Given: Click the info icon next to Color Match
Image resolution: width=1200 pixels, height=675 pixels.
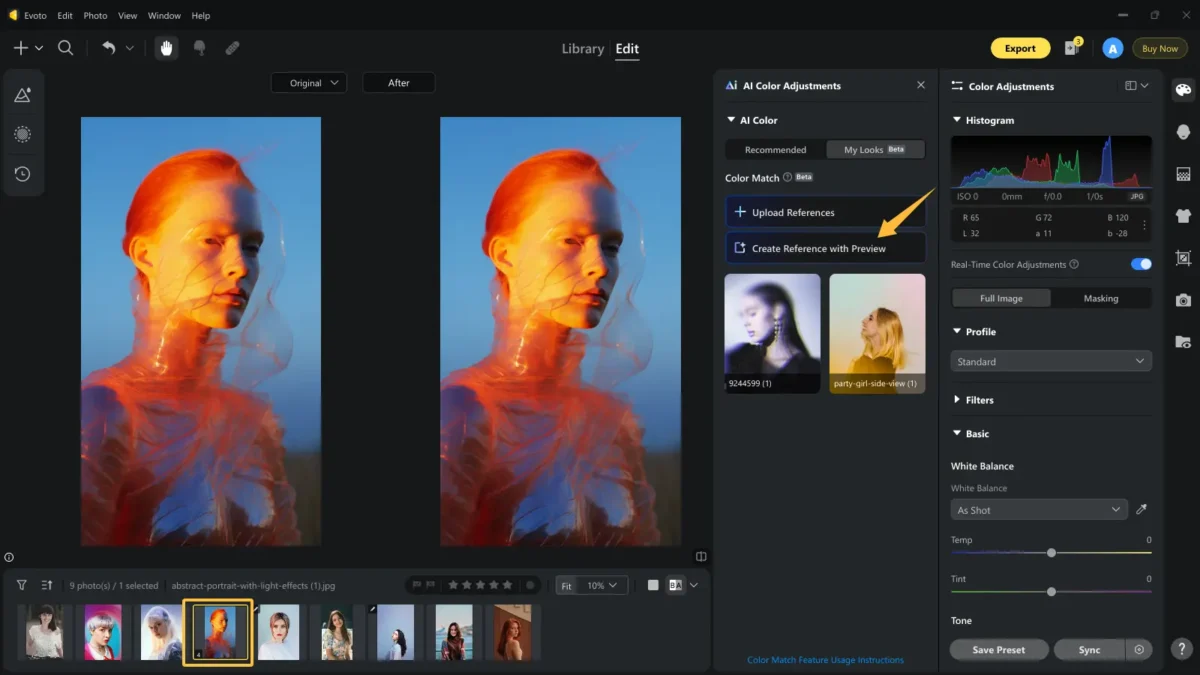Looking at the screenshot, I should [x=787, y=178].
